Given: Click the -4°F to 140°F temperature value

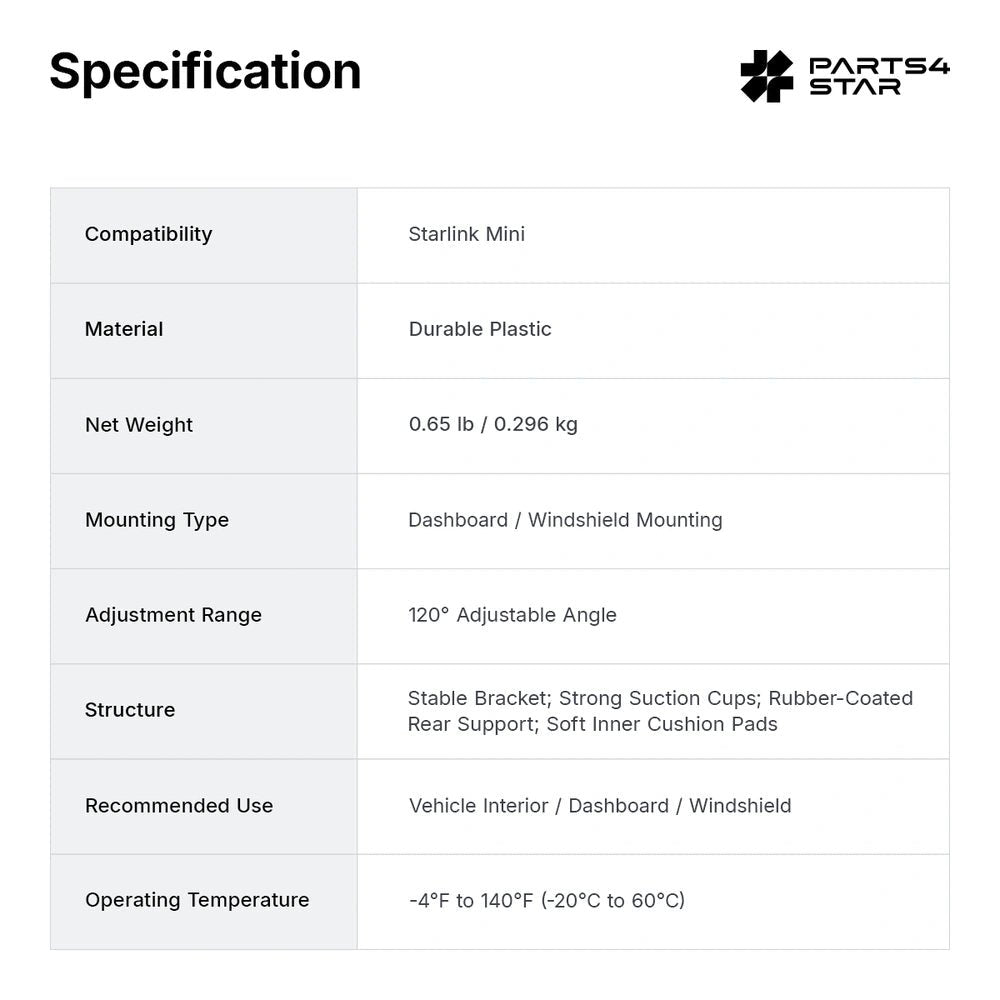Looking at the screenshot, I should tap(547, 901).
